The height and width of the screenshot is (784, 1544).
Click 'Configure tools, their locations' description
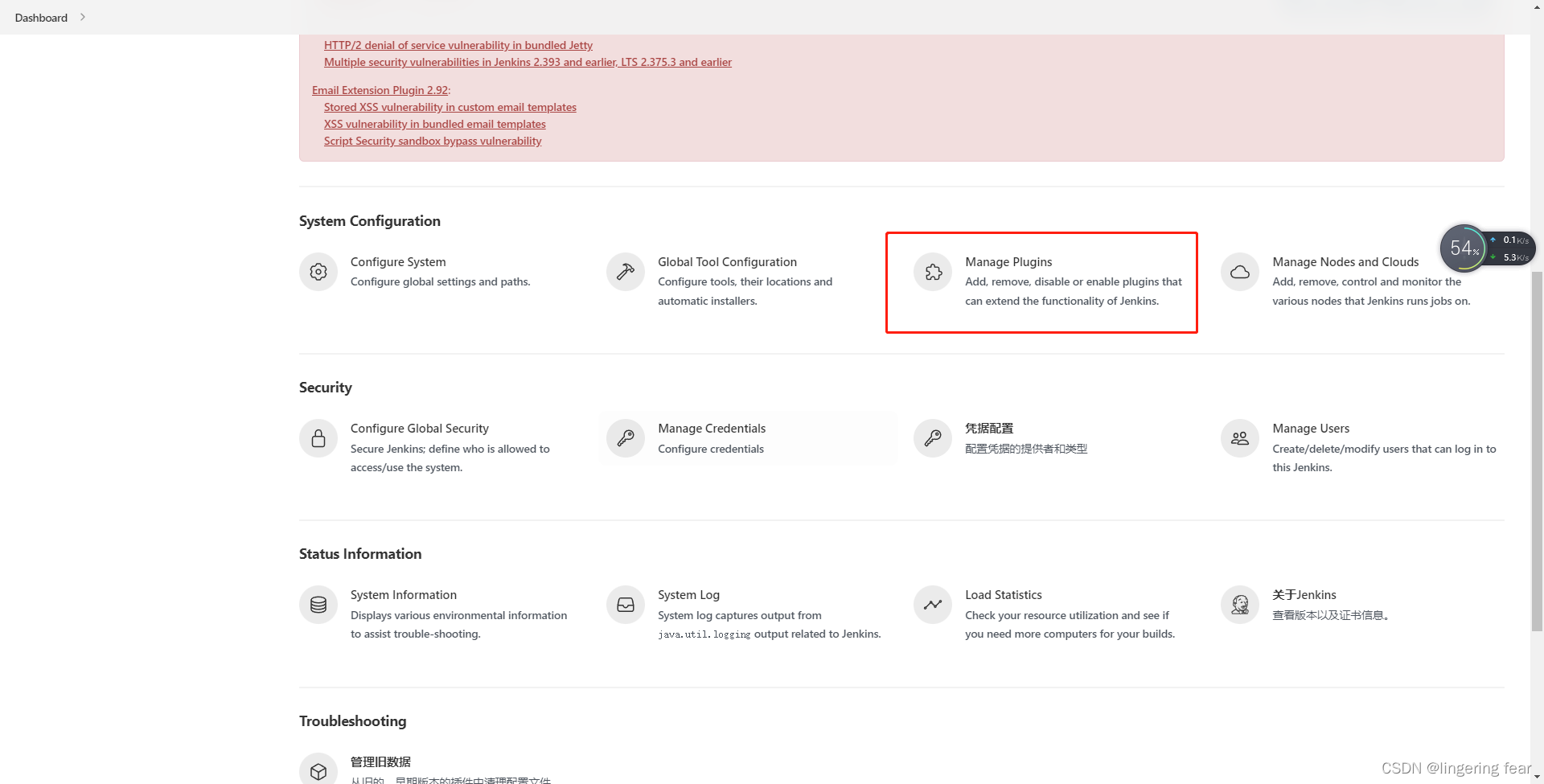click(745, 291)
